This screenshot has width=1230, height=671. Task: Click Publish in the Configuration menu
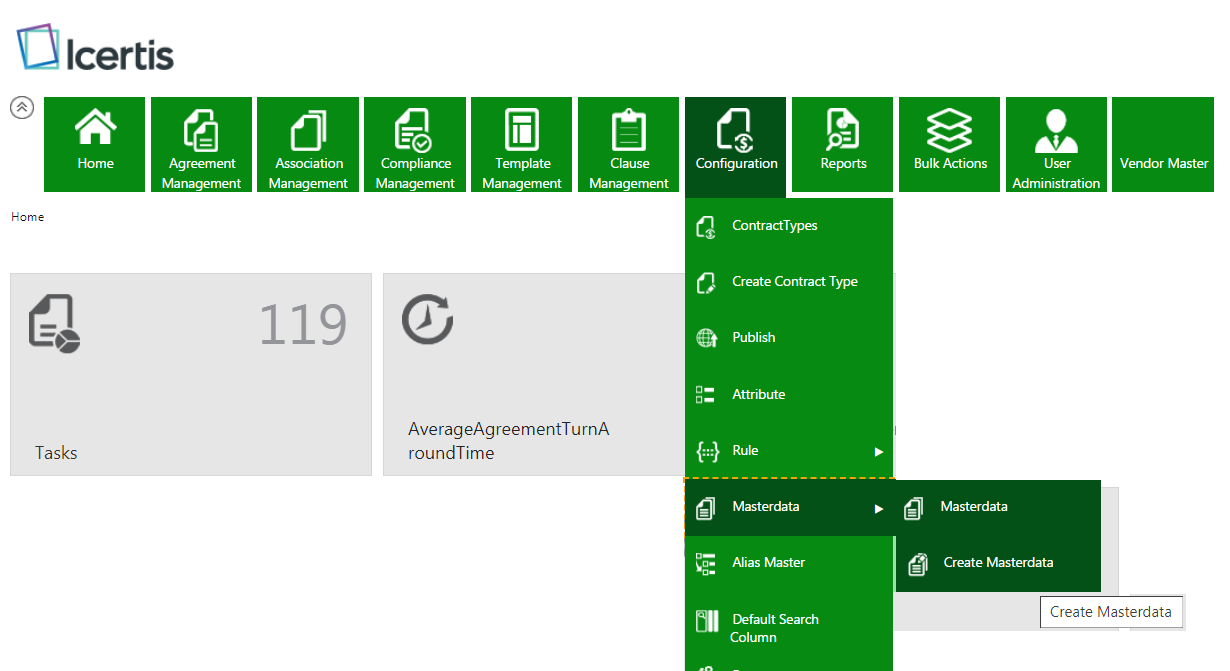click(x=753, y=338)
